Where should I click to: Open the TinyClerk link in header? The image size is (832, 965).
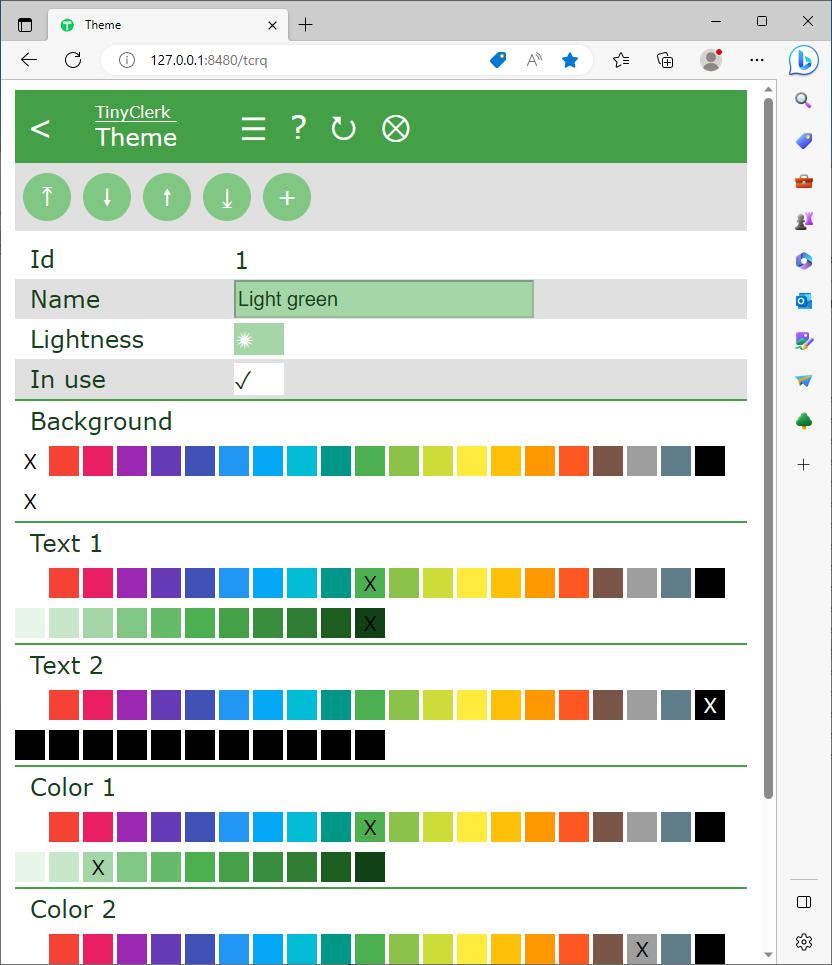click(133, 112)
